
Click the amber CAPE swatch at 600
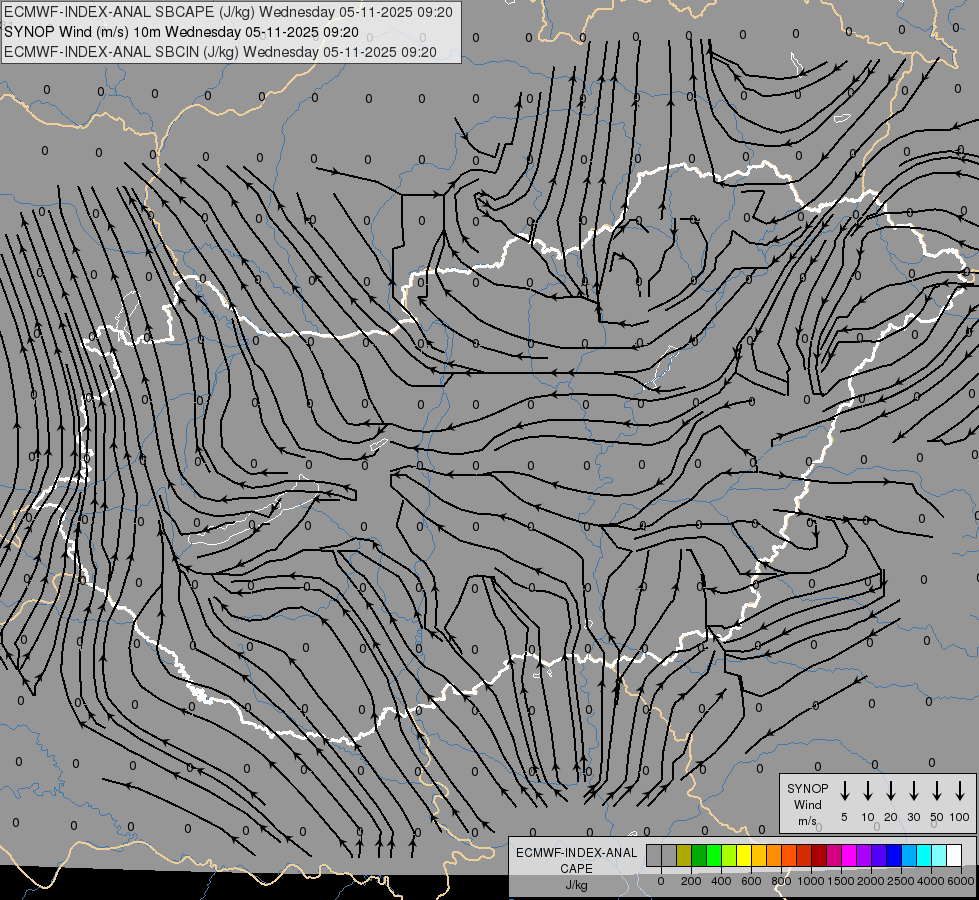759,855
